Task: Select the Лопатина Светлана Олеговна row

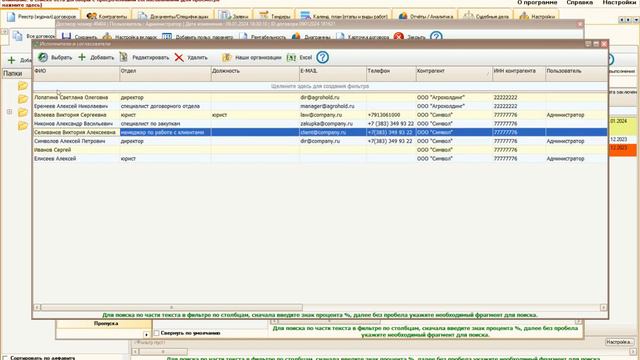Action: coord(320,98)
